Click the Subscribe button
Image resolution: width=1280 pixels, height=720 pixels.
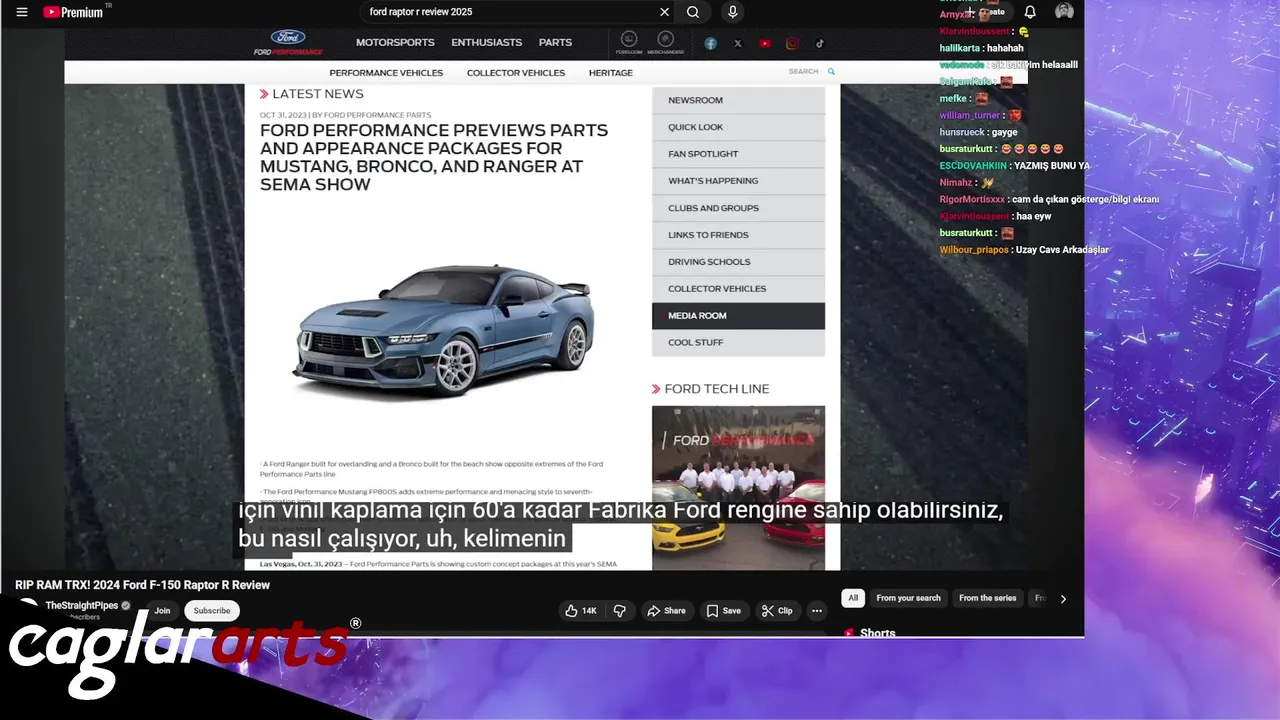click(x=212, y=611)
